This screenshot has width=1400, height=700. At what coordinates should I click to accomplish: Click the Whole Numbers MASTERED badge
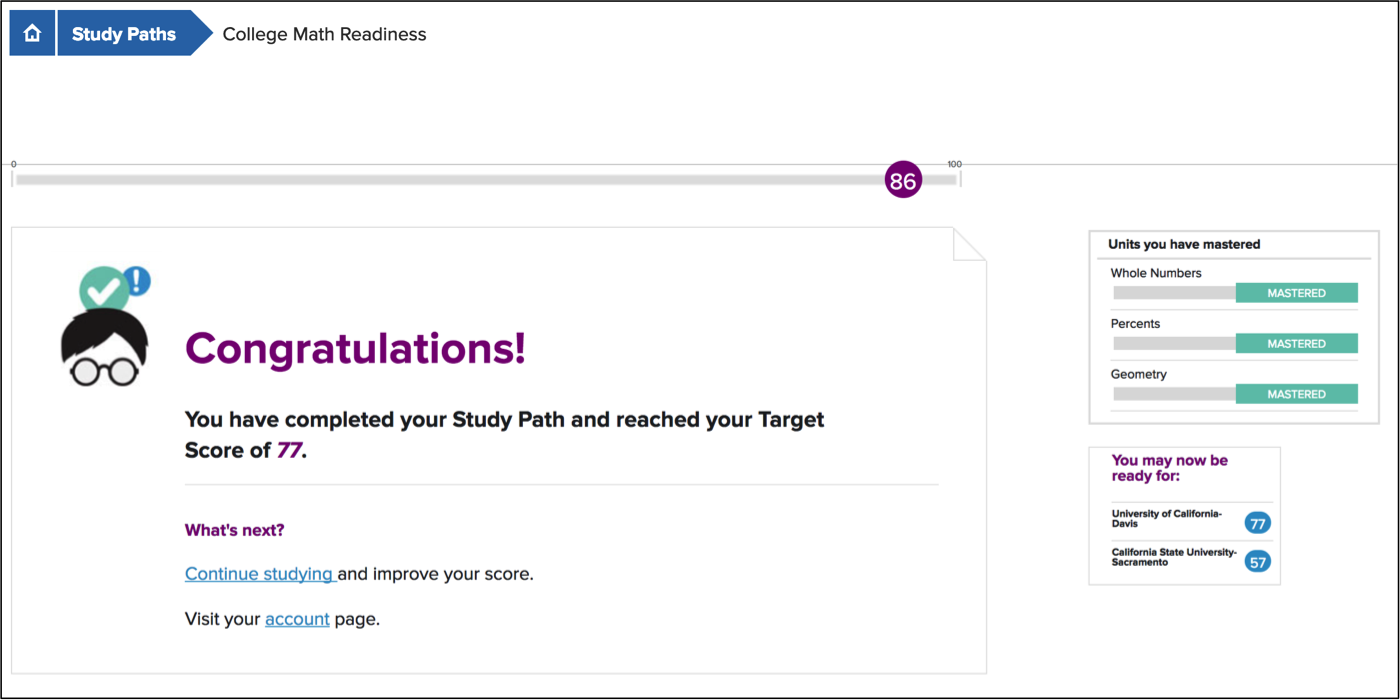pos(1296,293)
